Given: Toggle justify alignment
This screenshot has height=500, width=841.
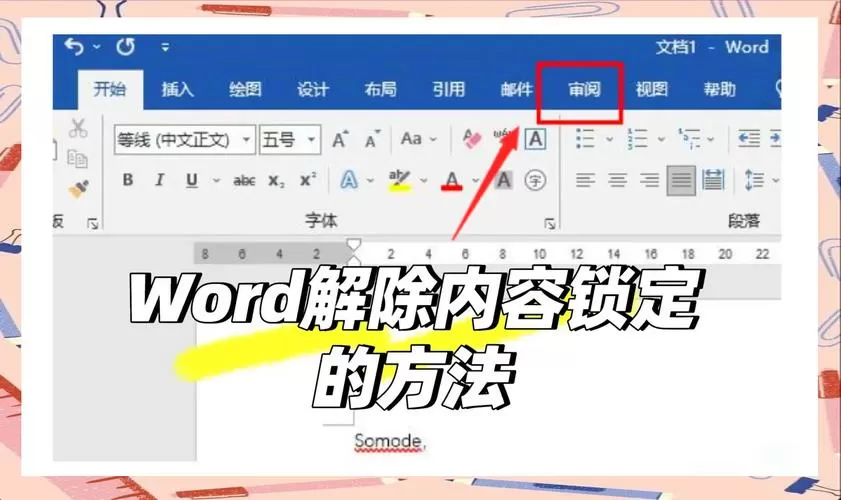Looking at the screenshot, I should (x=681, y=180).
